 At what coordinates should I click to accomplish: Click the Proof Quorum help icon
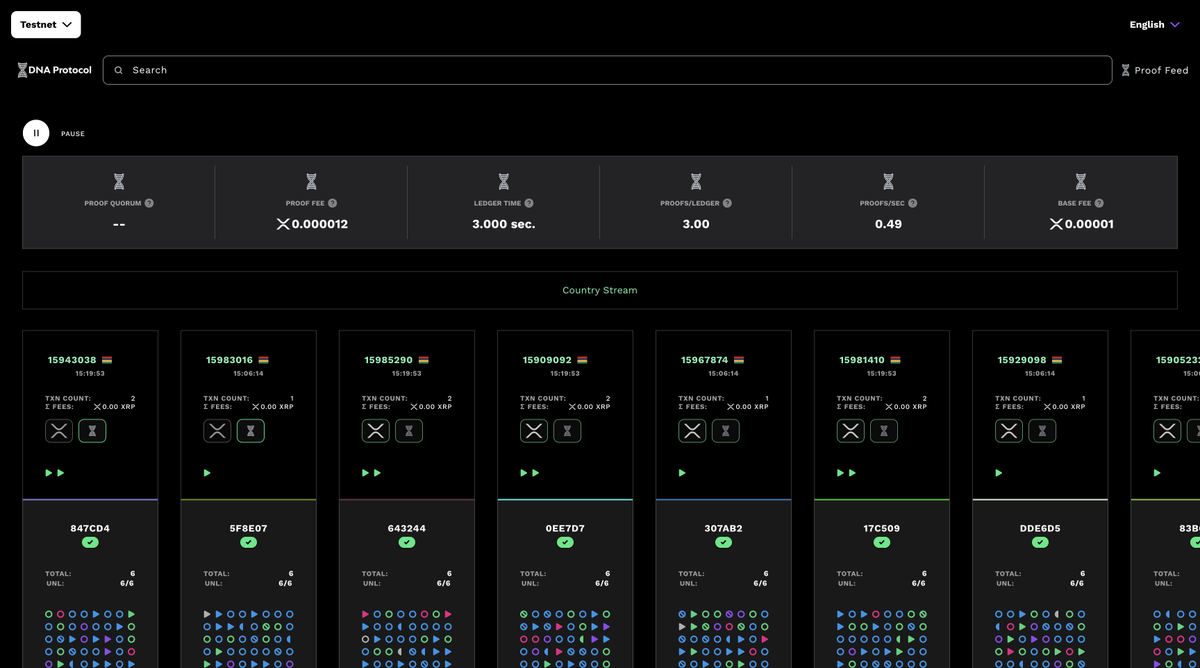click(149, 203)
